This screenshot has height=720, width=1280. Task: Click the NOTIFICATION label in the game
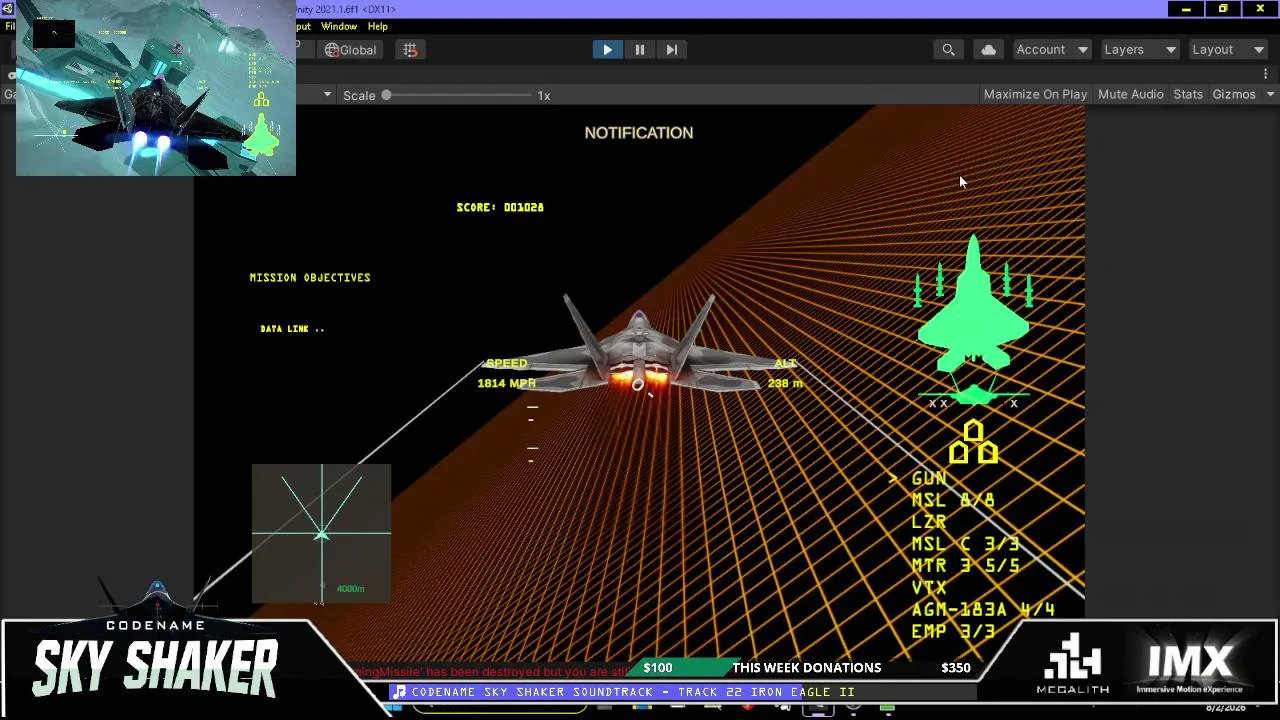coord(639,133)
